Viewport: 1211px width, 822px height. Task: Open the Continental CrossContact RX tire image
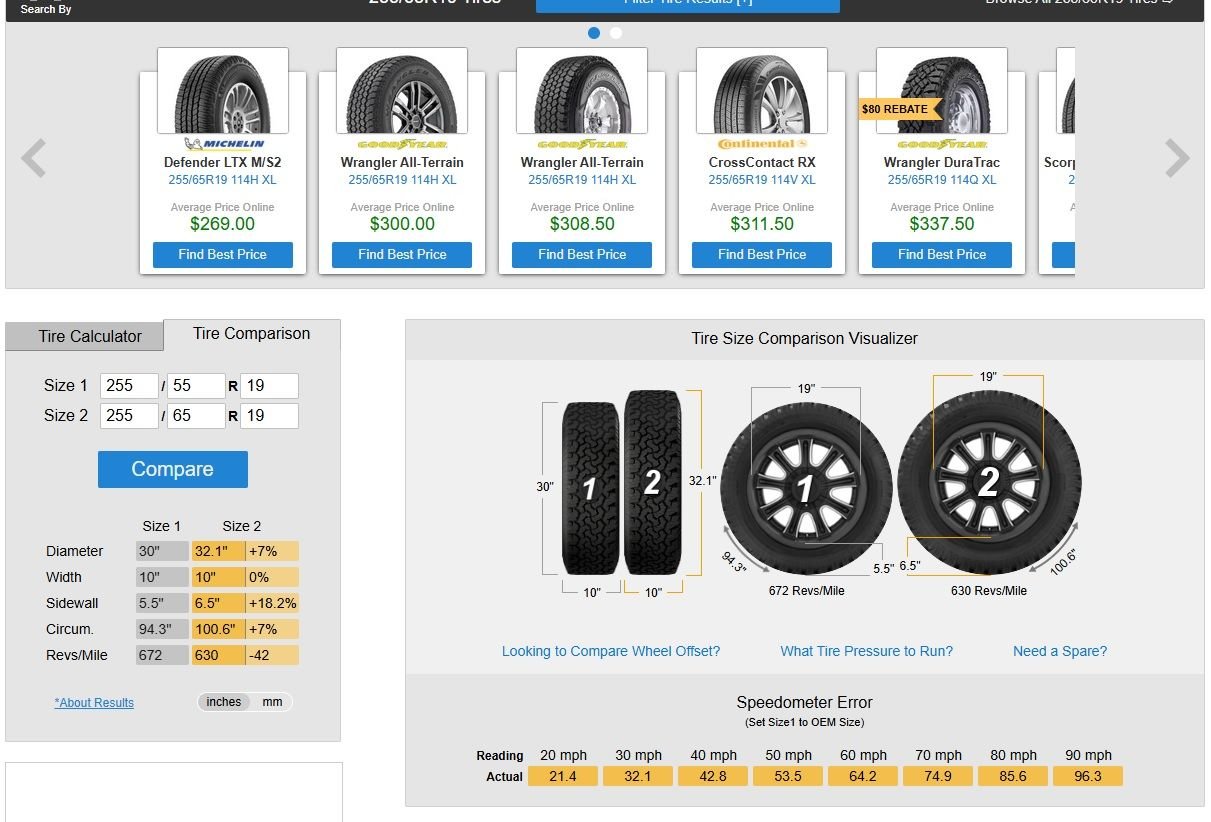(762, 91)
